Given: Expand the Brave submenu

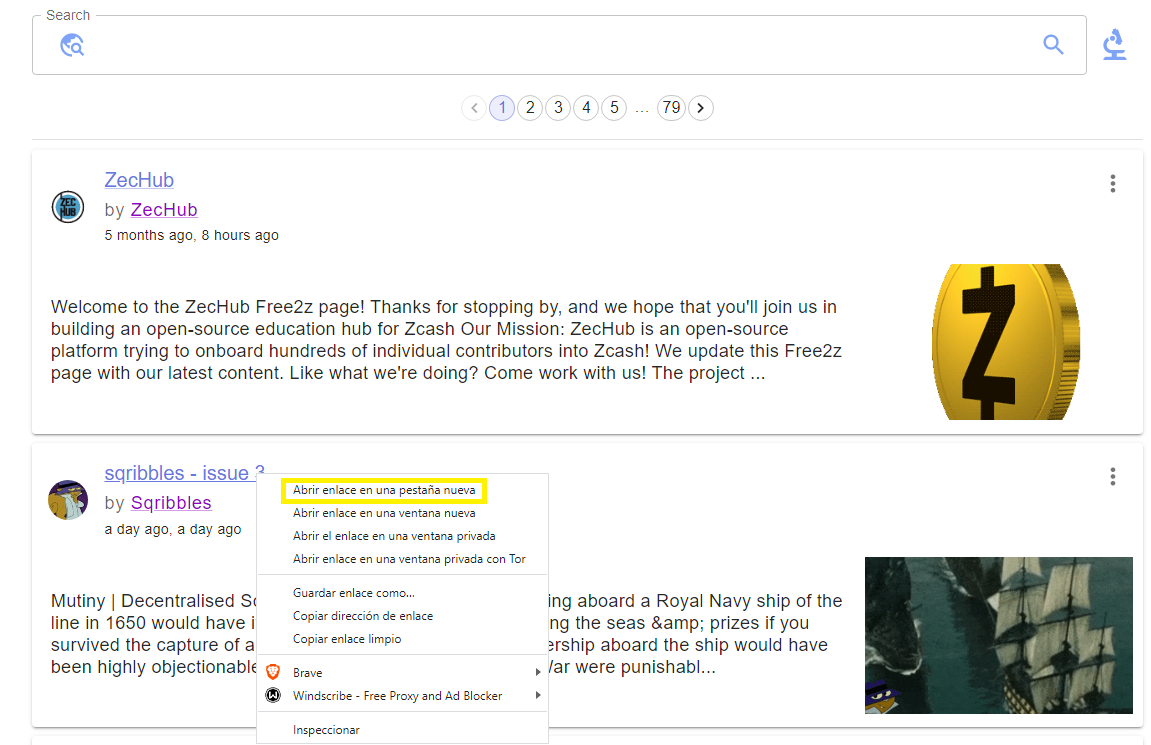Looking at the screenshot, I should (x=538, y=672).
